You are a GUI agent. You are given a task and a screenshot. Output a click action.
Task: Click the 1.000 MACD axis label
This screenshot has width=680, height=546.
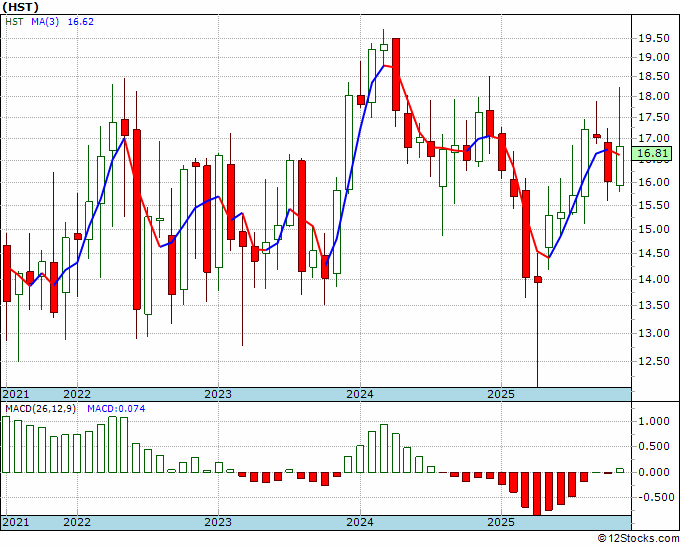(654, 422)
